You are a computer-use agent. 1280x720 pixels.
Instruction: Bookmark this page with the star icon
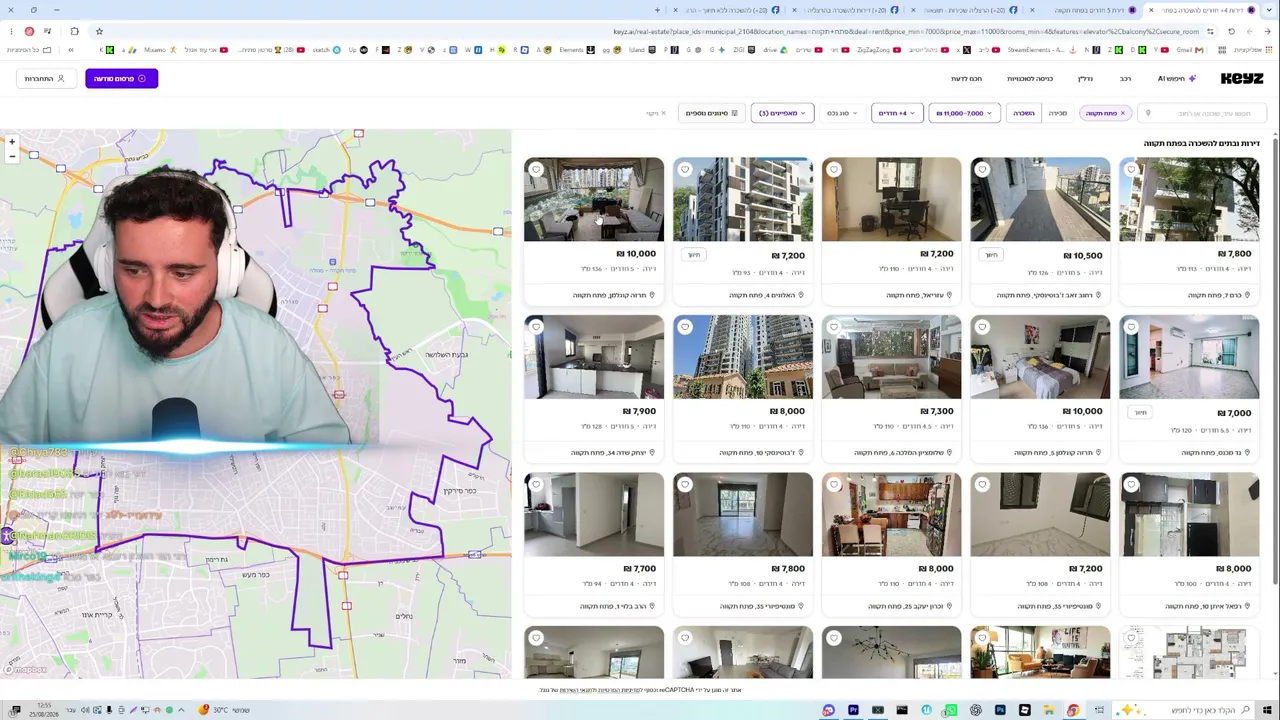(99, 31)
